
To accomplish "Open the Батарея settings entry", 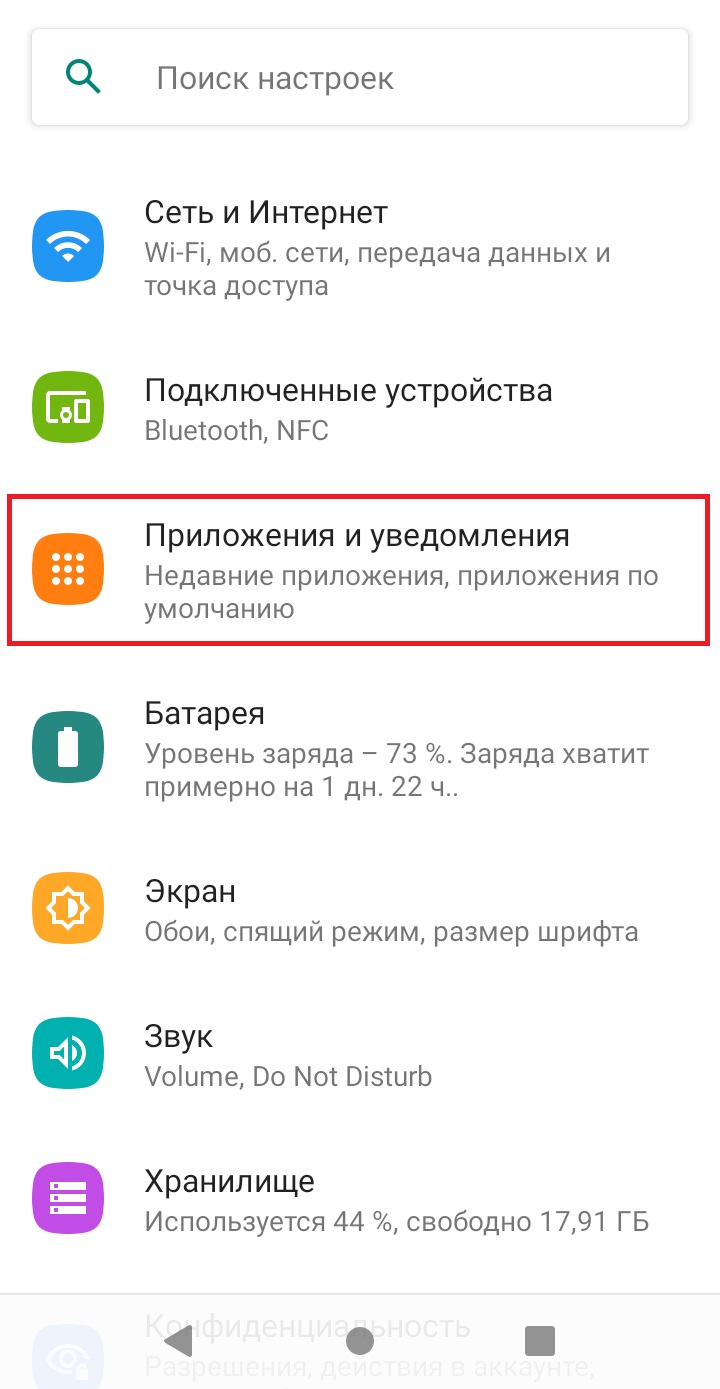I will 360,748.
